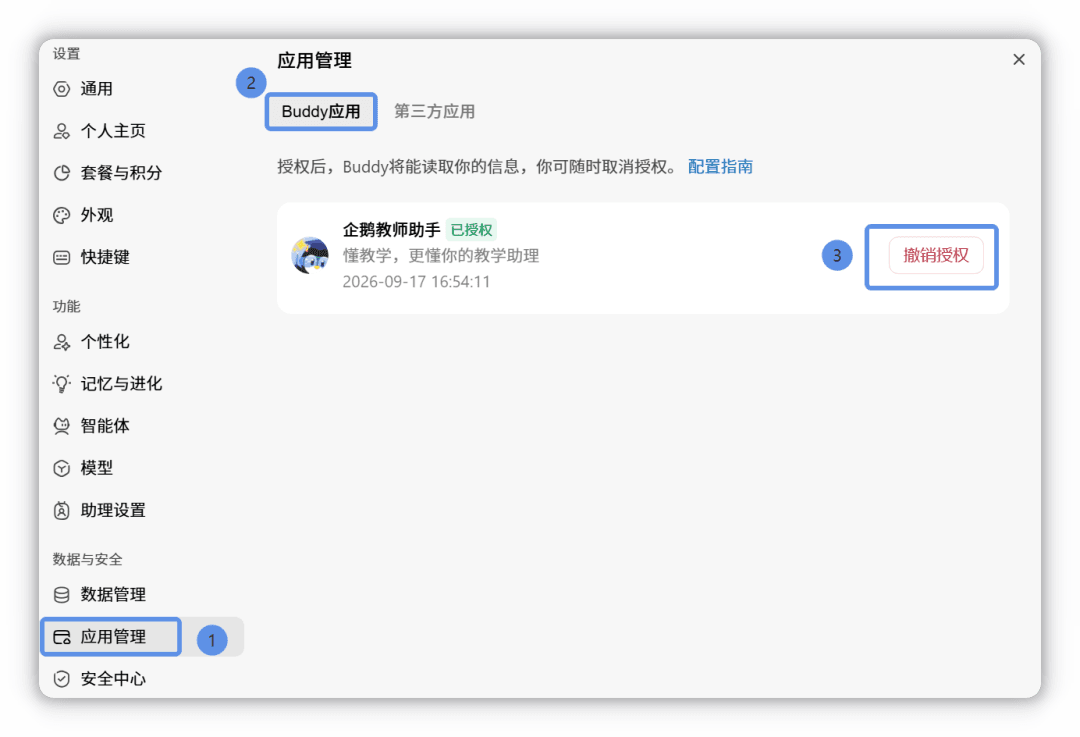Viewport: 1080px width, 737px height.
Task: Switch to the Buddy应用 tab
Action: [321, 112]
